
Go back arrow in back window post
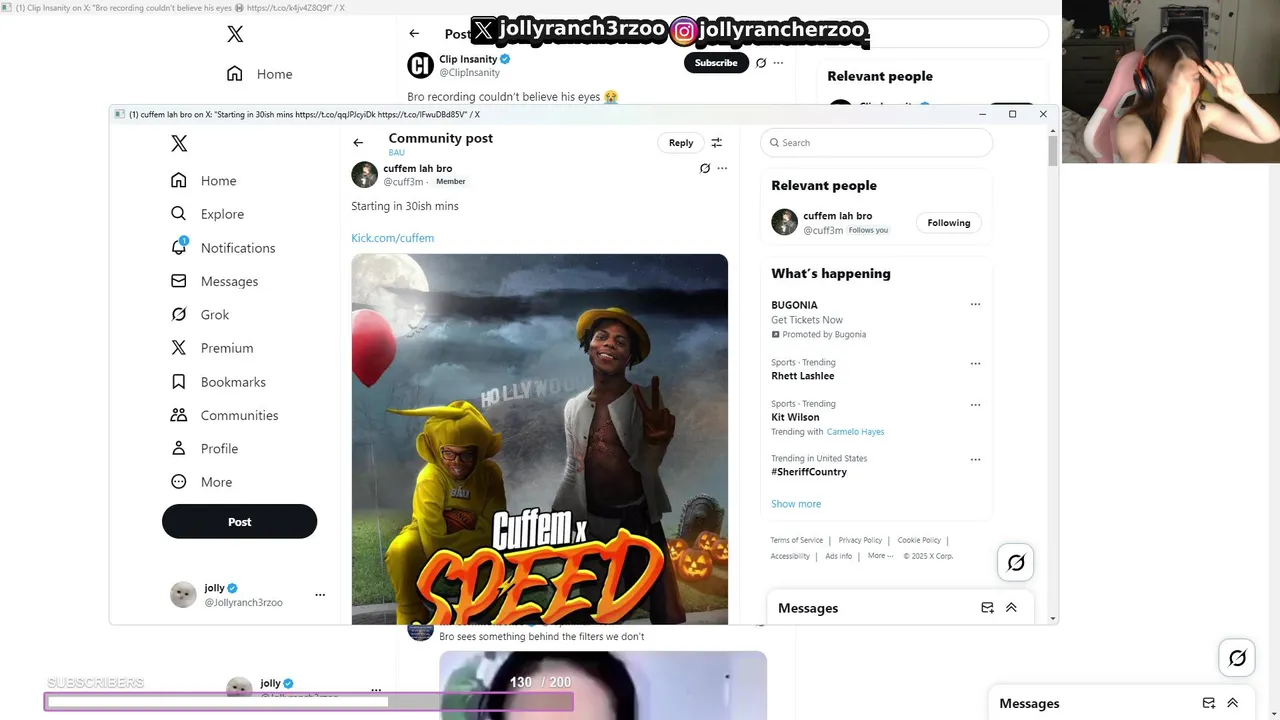point(414,34)
